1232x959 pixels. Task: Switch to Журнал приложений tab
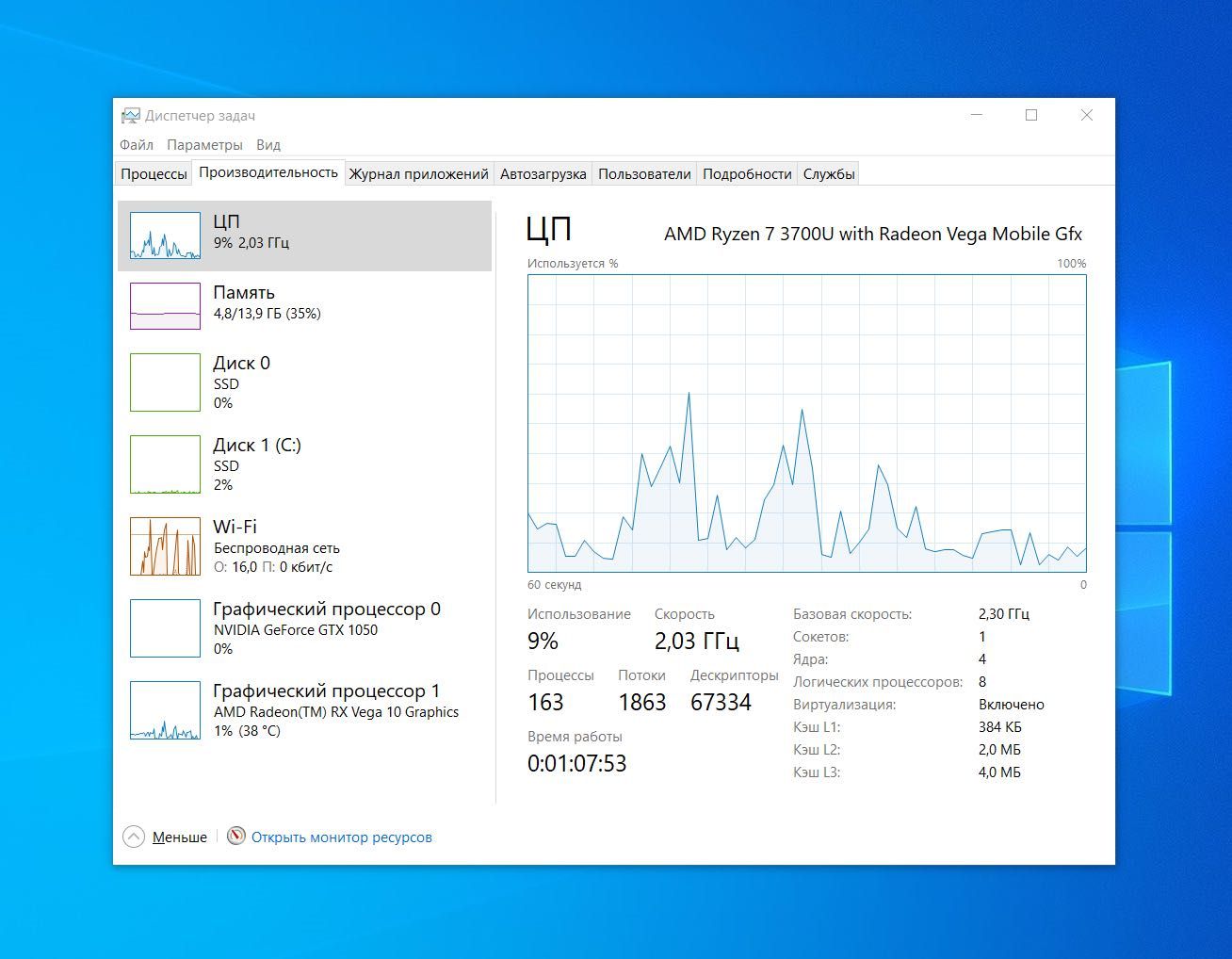(x=419, y=173)
